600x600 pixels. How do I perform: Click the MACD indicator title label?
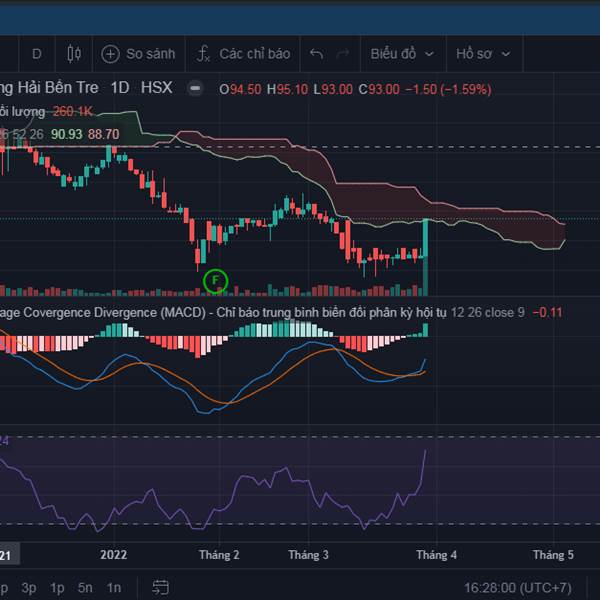(100, 312)
